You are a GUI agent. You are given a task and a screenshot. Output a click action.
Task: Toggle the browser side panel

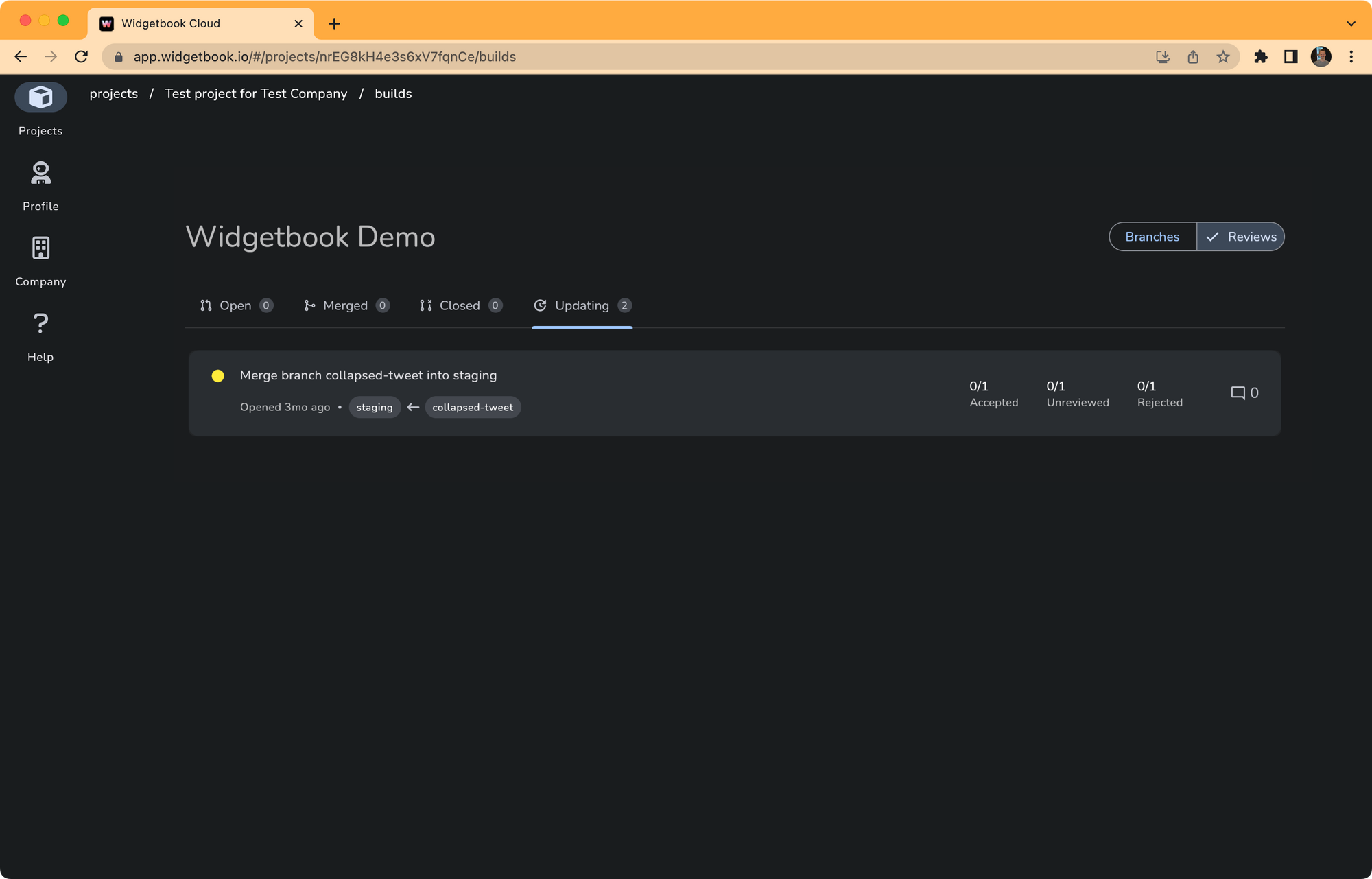[x=1290, y=57]
